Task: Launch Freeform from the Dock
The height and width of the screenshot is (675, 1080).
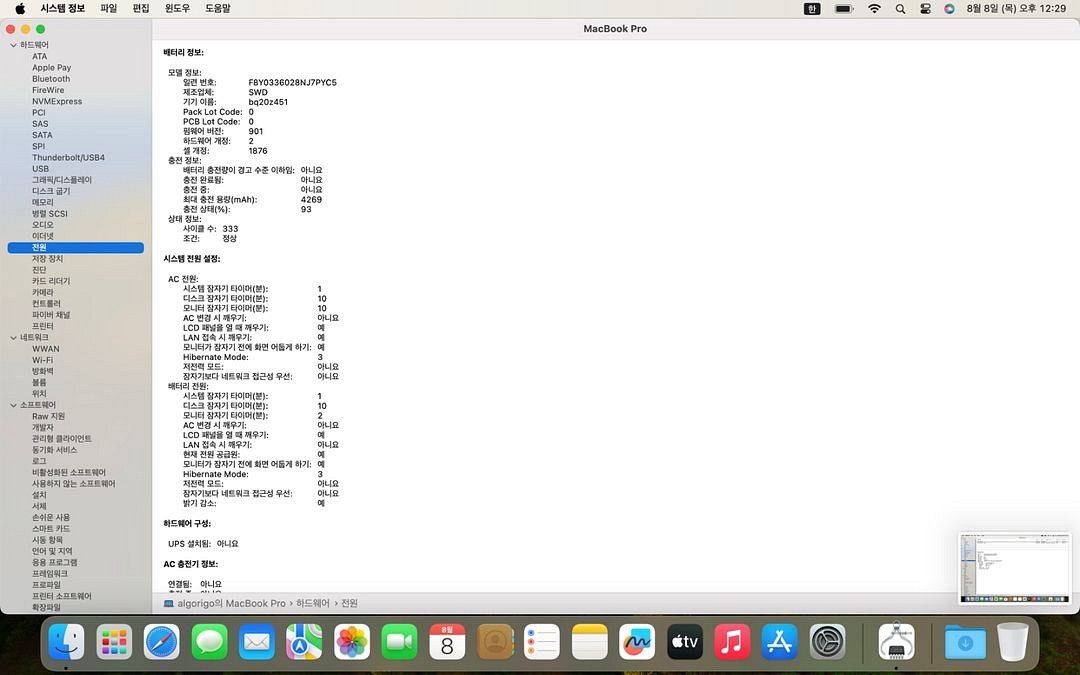Action: [x=637, y=642]
